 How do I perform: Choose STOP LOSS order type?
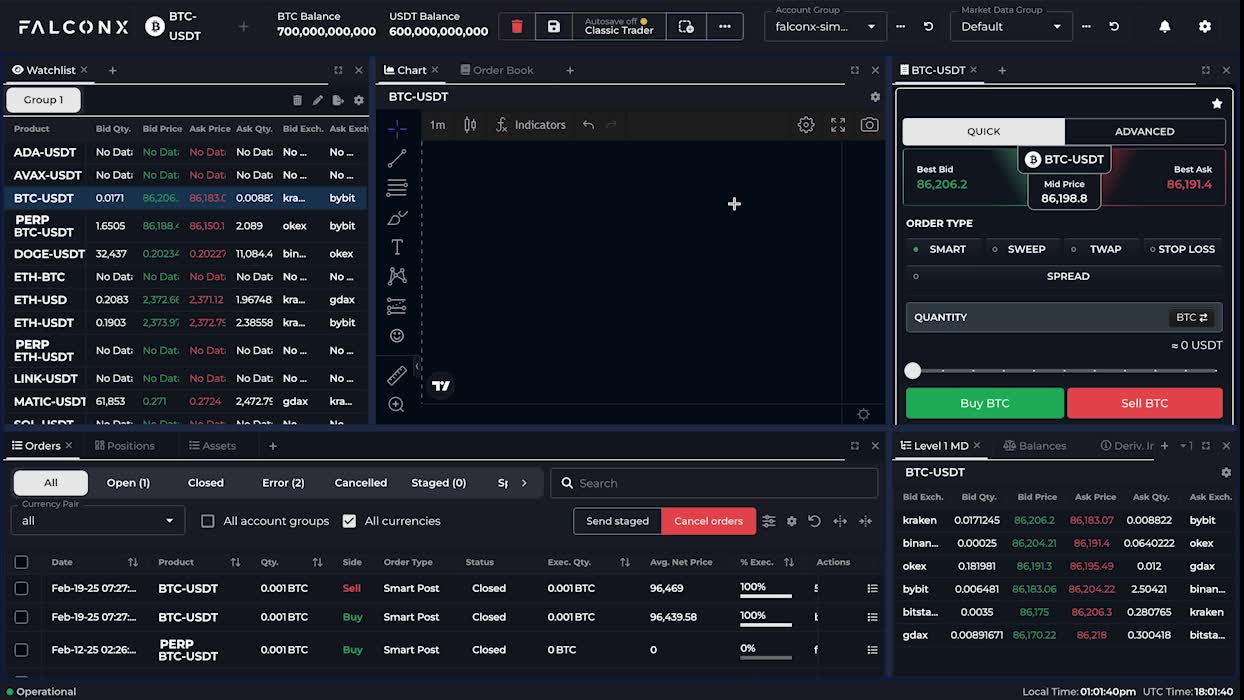tap(1183, 249)
